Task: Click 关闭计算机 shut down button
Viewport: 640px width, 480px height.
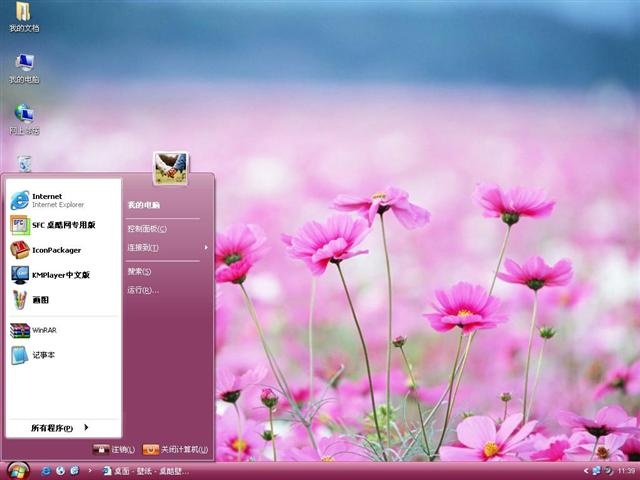Action: click(176, 449)
